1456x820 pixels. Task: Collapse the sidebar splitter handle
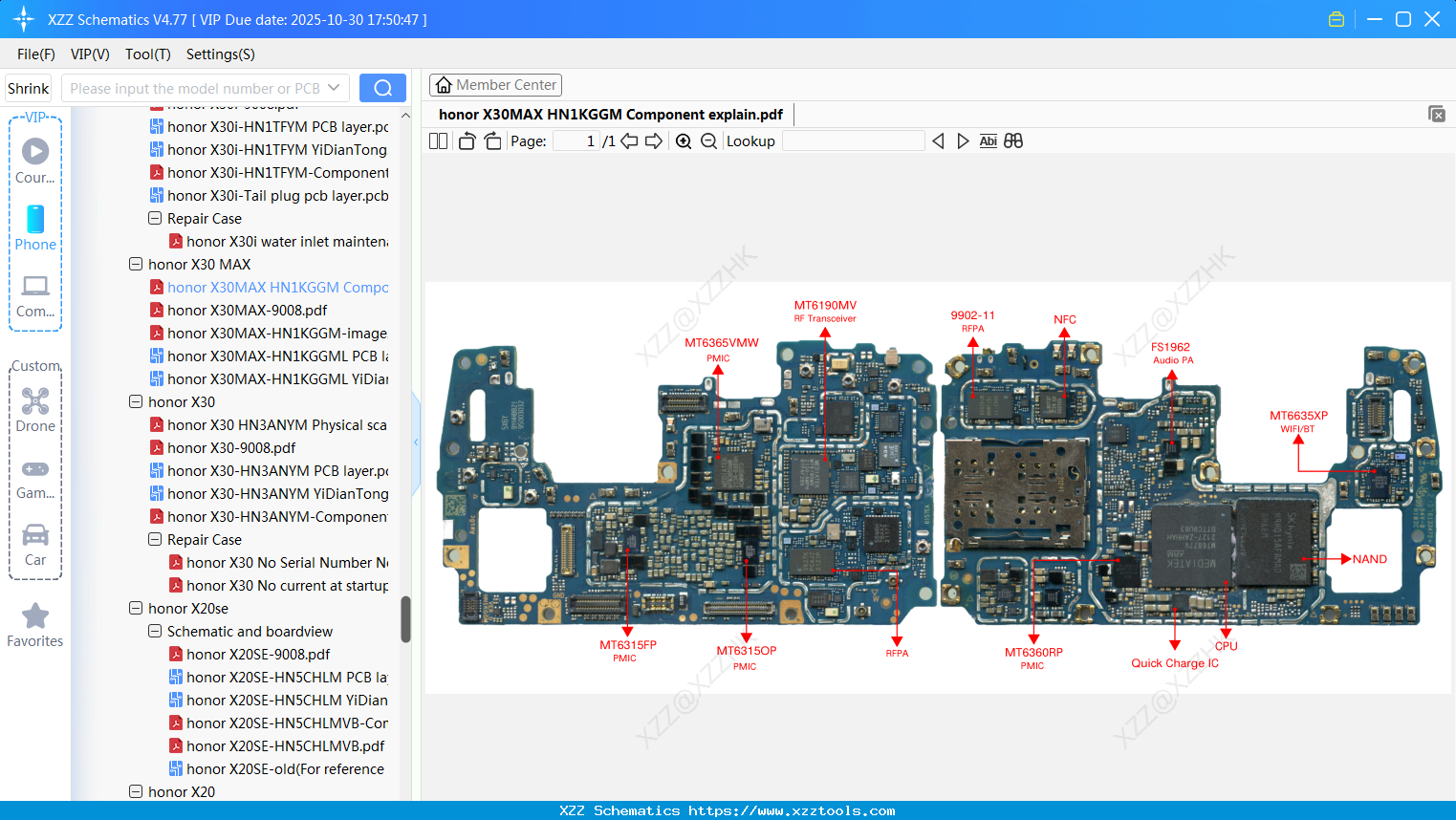[x=416, y=442]
